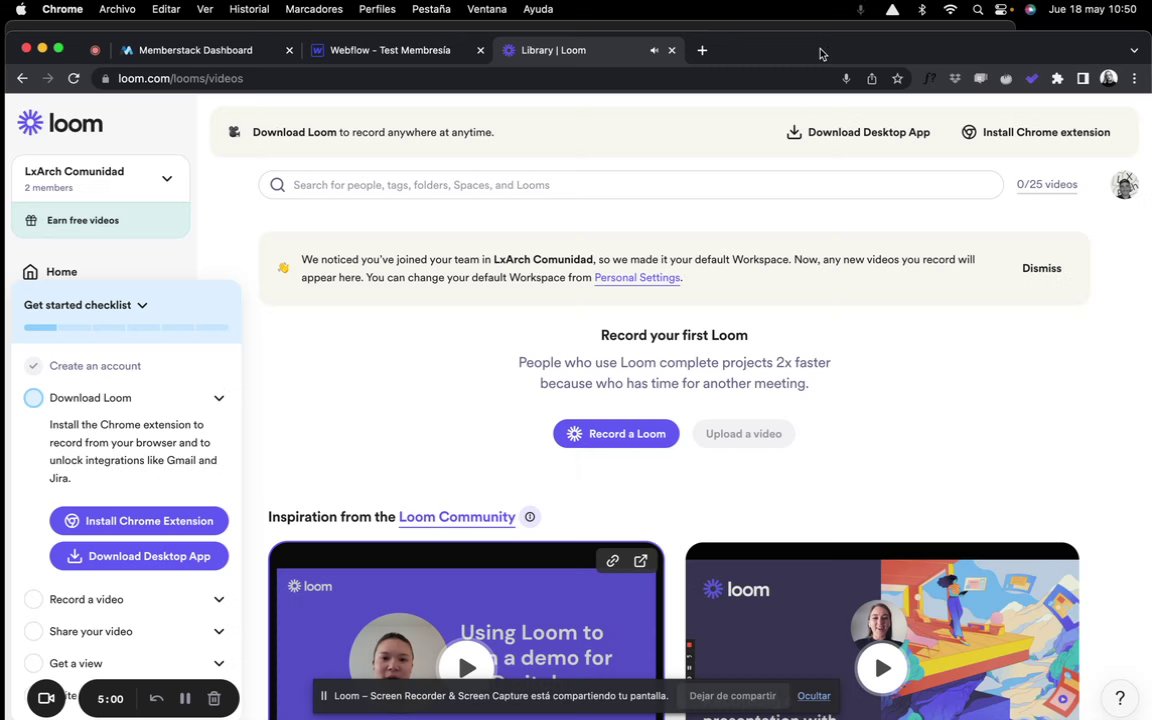
Task: Click the checklist progress bar
Action: (126, 328)
